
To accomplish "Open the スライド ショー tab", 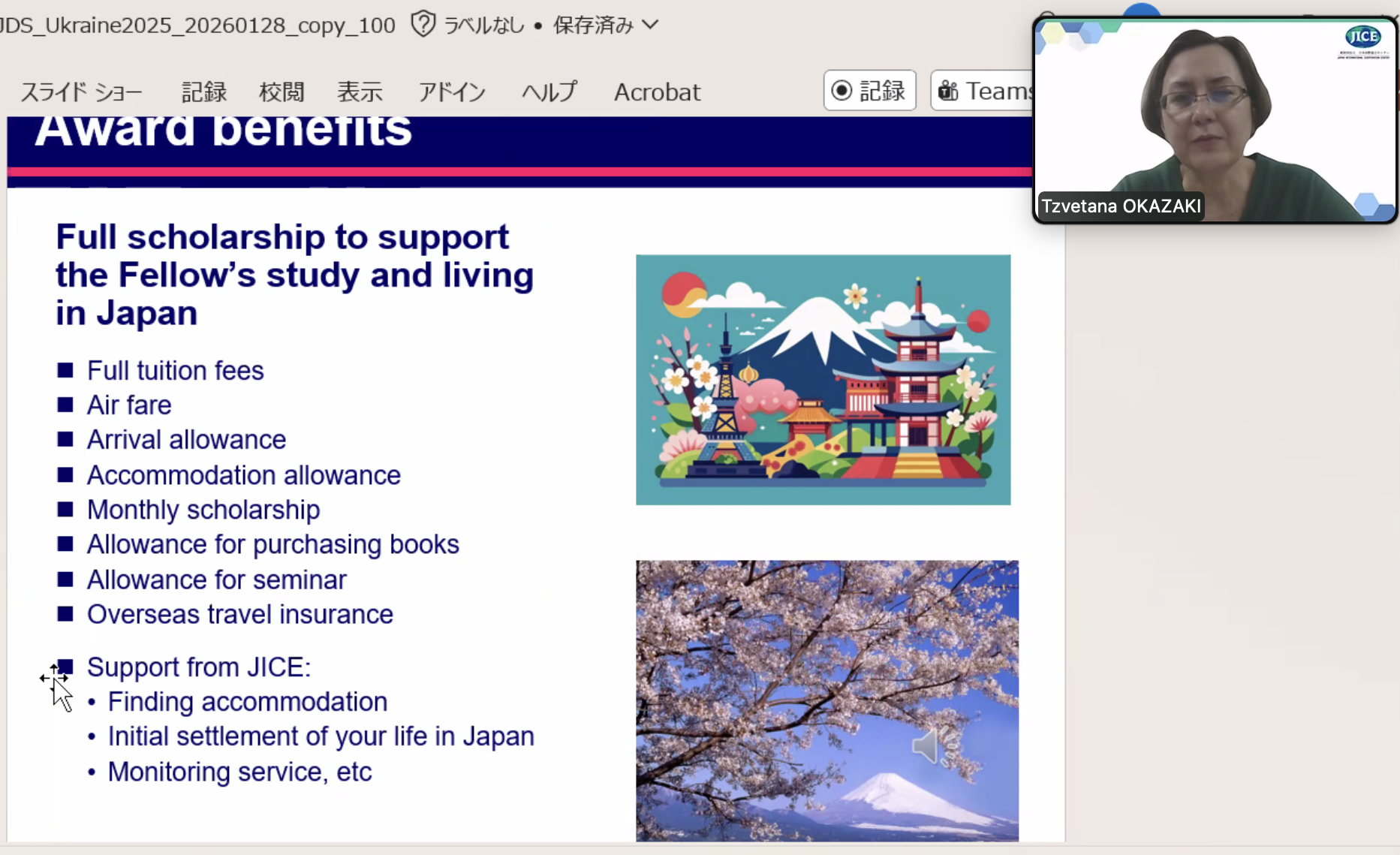I will coord(81,92).
